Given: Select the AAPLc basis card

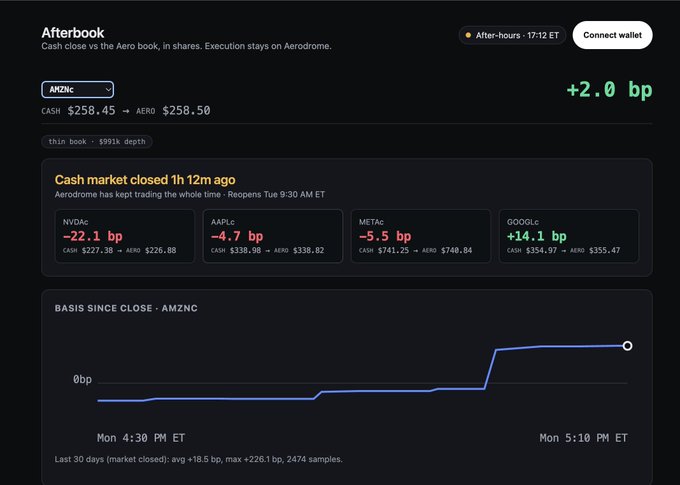Looking at the screenshot, I should click(x=273, y=236).
